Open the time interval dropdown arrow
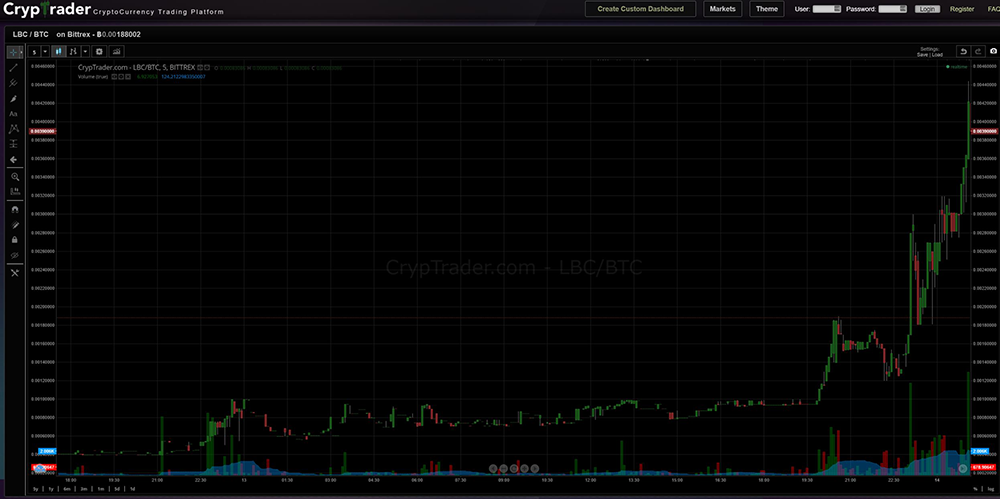Image resolution: width=1000 pixels, height=499 pixels. click(x=46, y=51)
